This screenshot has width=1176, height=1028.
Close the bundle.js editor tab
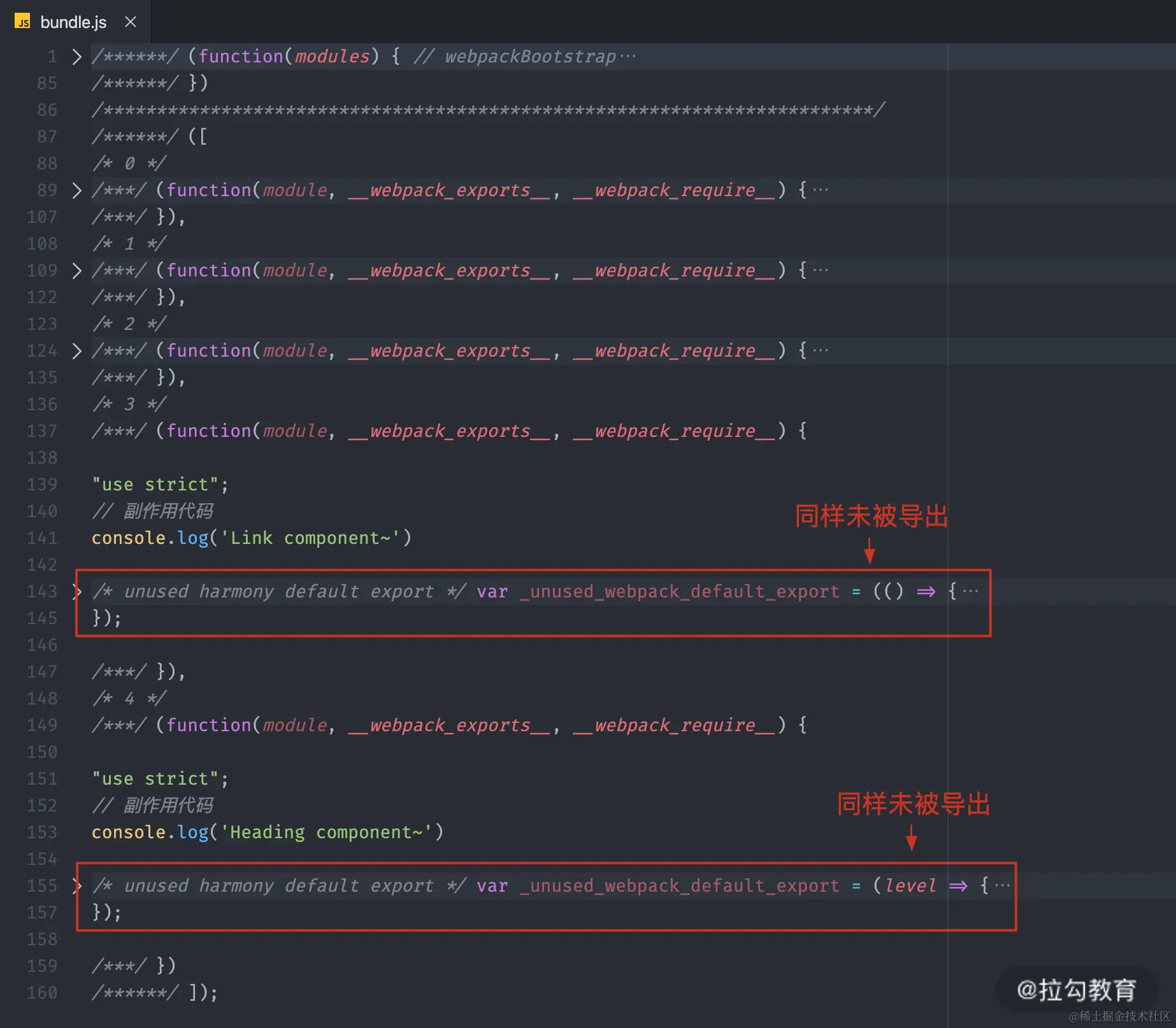coord(130,22)
